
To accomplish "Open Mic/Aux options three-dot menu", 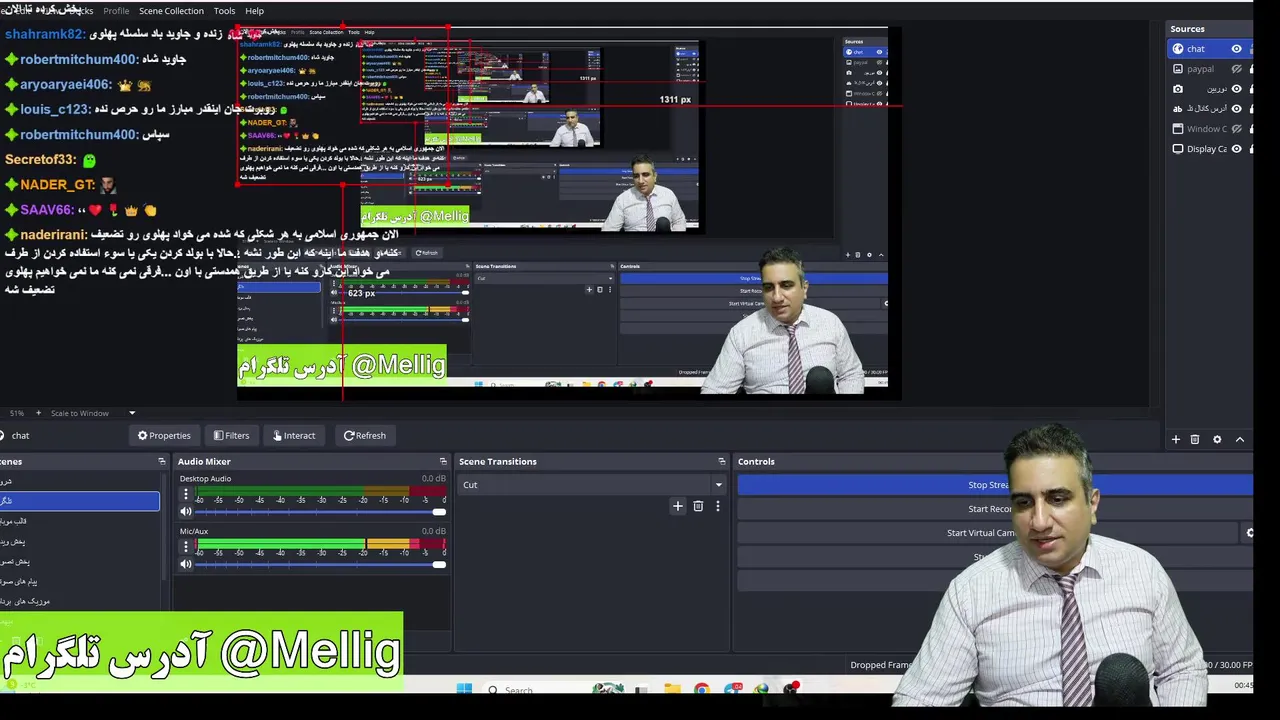I will (x=185, y=546).
